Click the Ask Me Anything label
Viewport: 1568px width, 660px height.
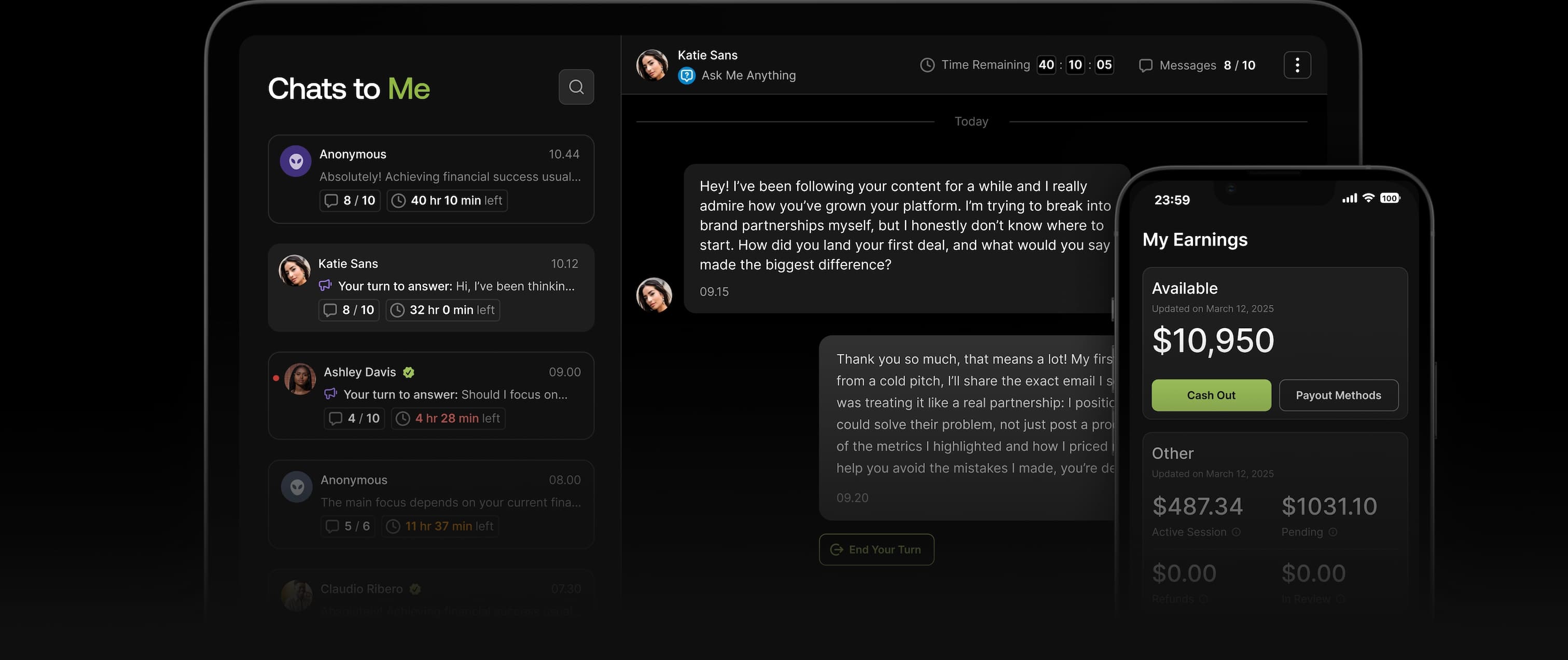pyautogui.click(x=748, y=76)
